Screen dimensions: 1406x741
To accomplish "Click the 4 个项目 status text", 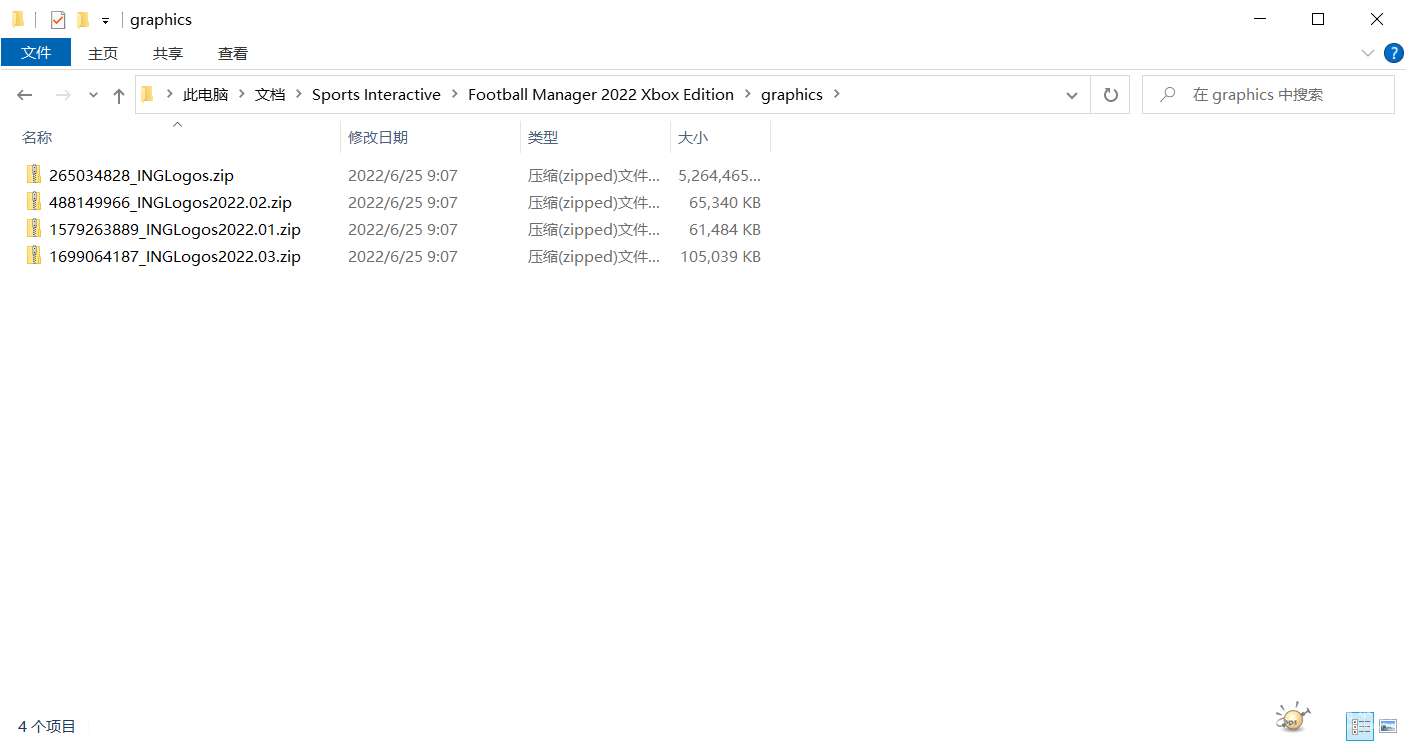I will (x=47, y=727).
